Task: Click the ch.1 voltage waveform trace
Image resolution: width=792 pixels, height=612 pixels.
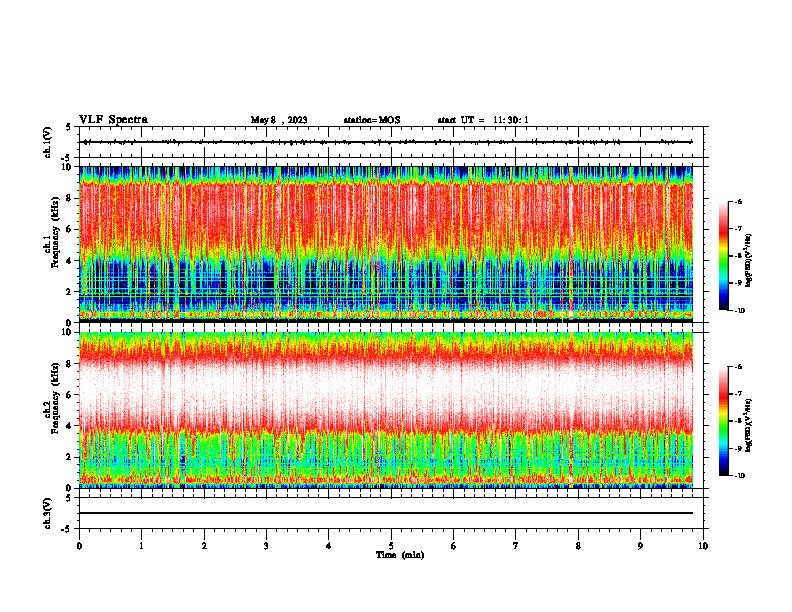Action: point(388,142)
